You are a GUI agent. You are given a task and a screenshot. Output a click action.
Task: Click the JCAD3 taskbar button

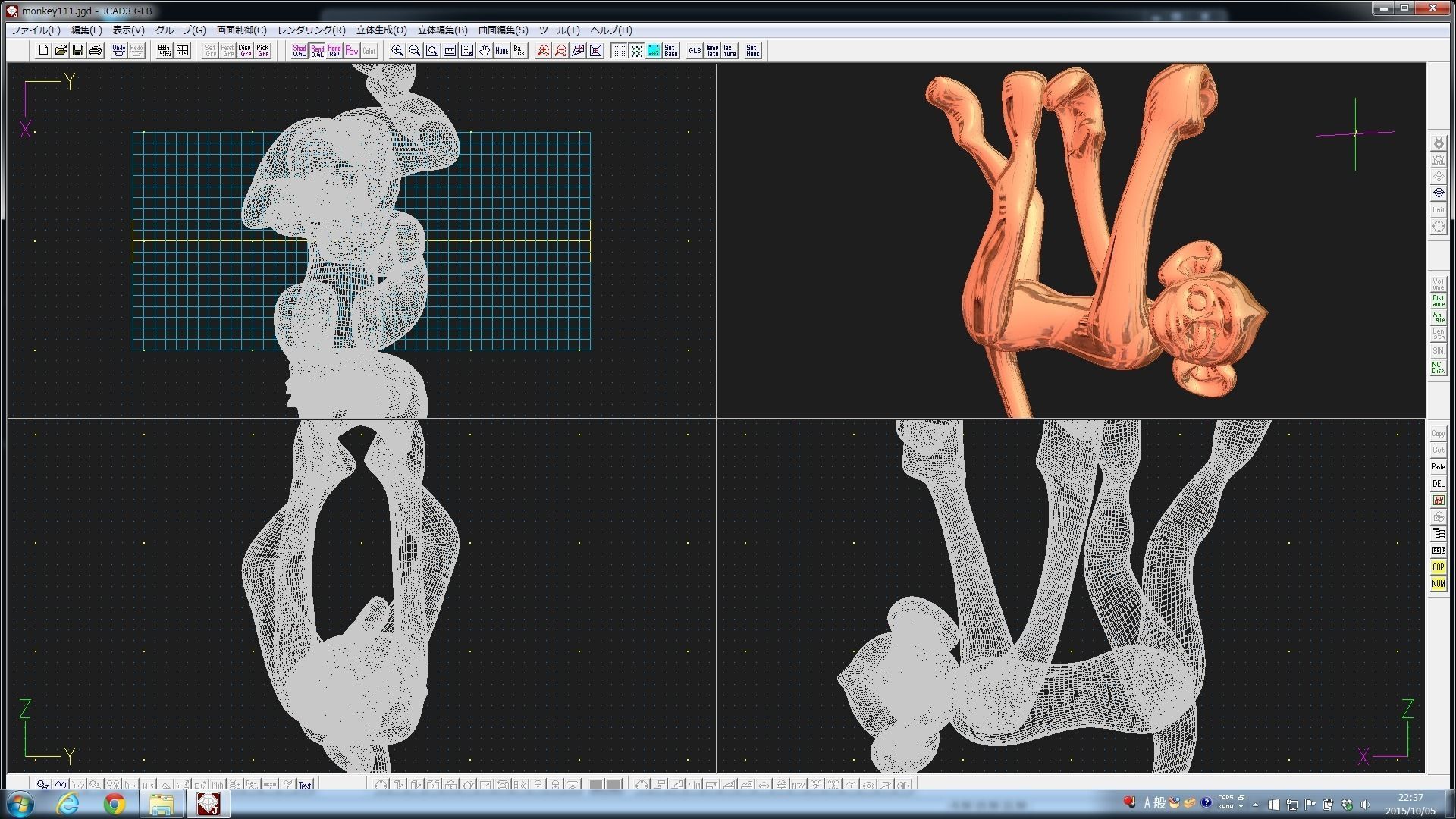[208, 804]
